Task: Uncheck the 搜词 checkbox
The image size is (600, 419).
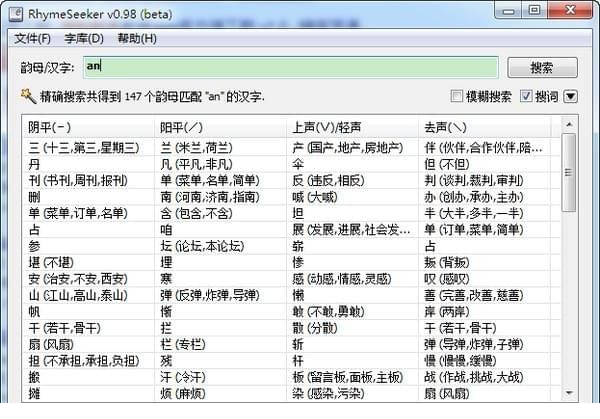Action: [526, 96]
